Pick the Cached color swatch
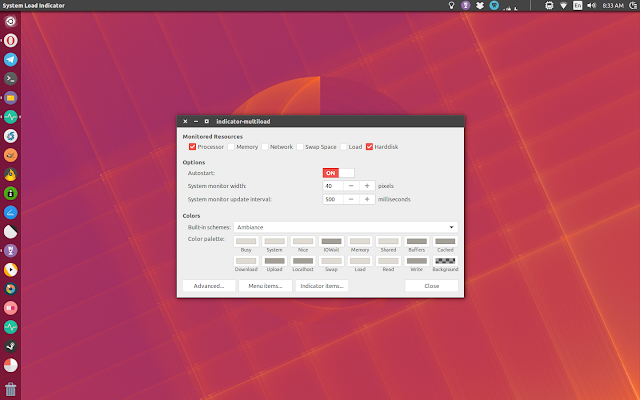 445,241
